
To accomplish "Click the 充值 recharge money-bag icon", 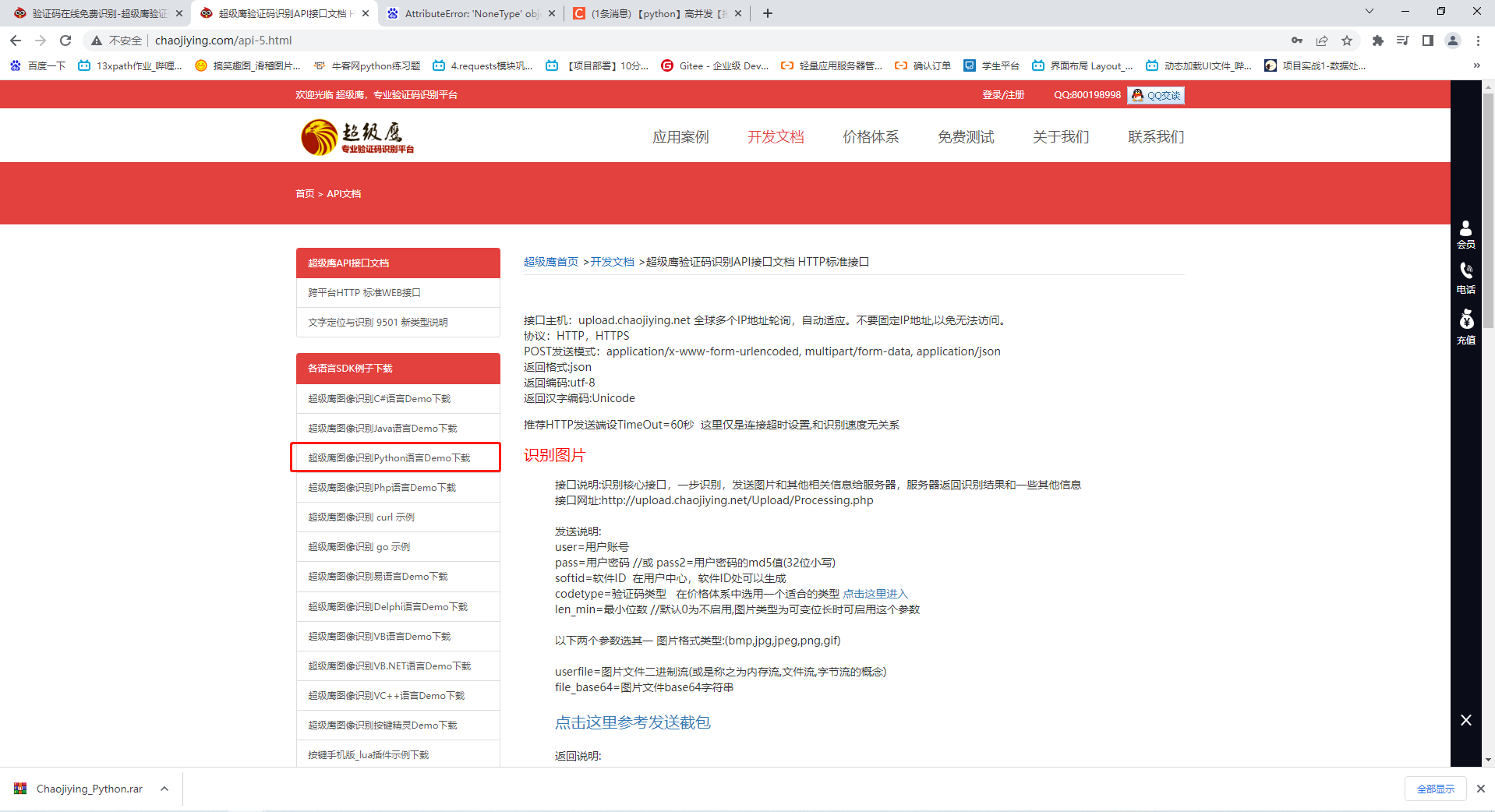I will click(x=1466, y=327).
